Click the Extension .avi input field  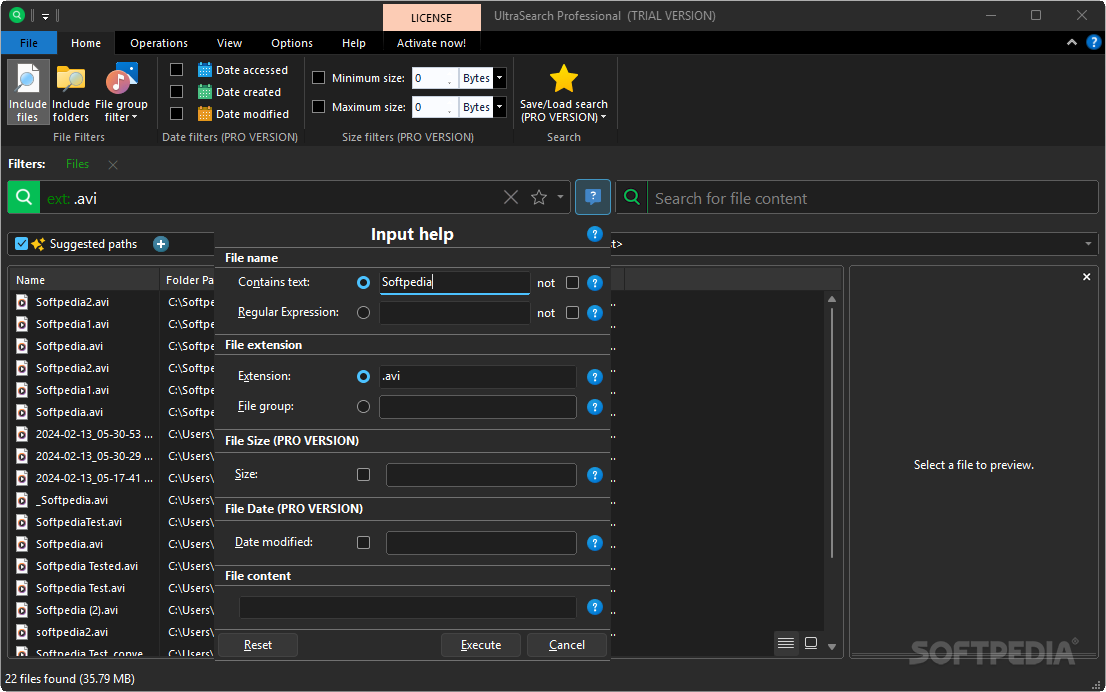coord(478,377)
